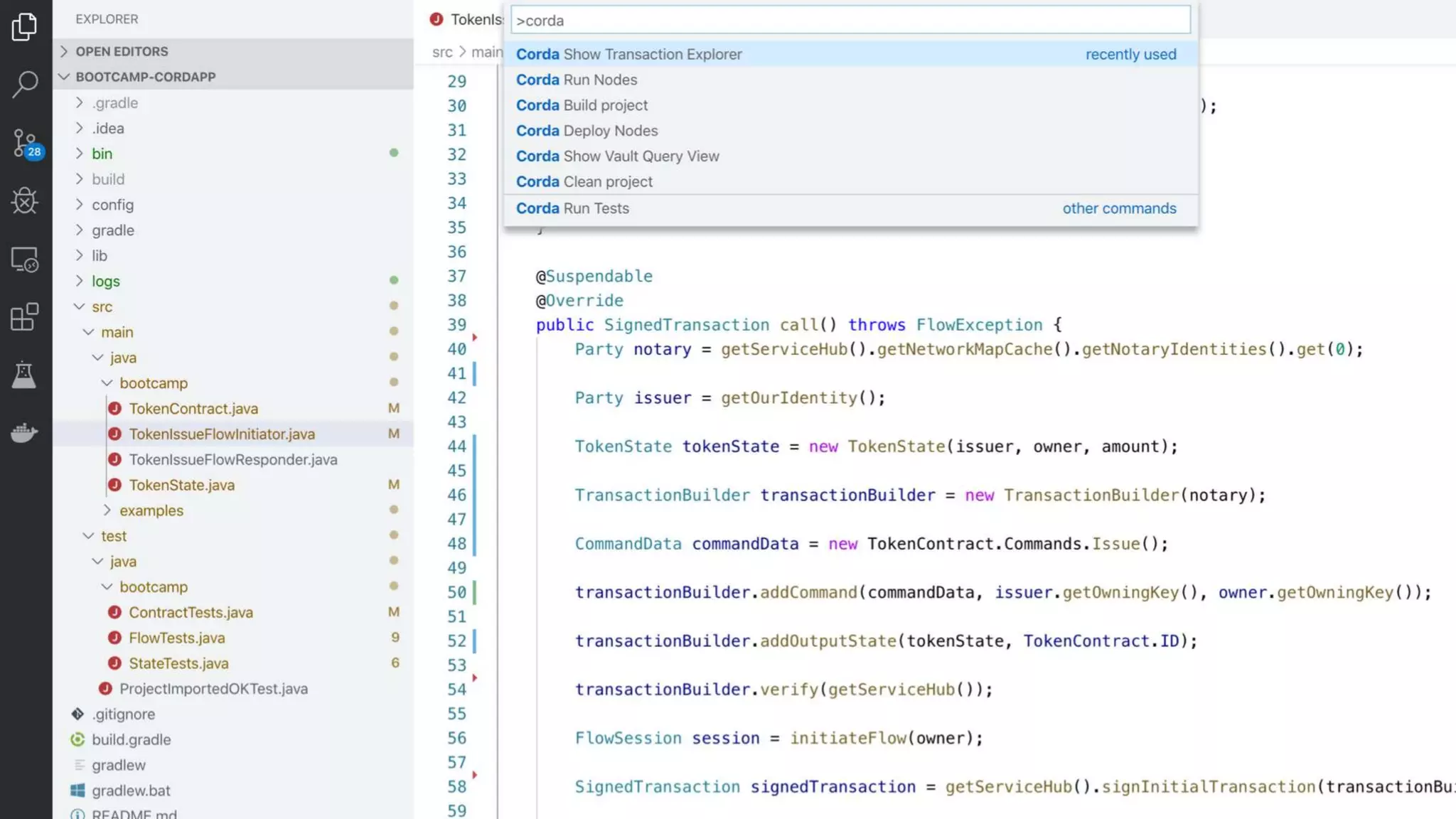The height and width of the screenshot is (819, 1456).
Task: Open the Docker whale icon
Action: (25, 432)
